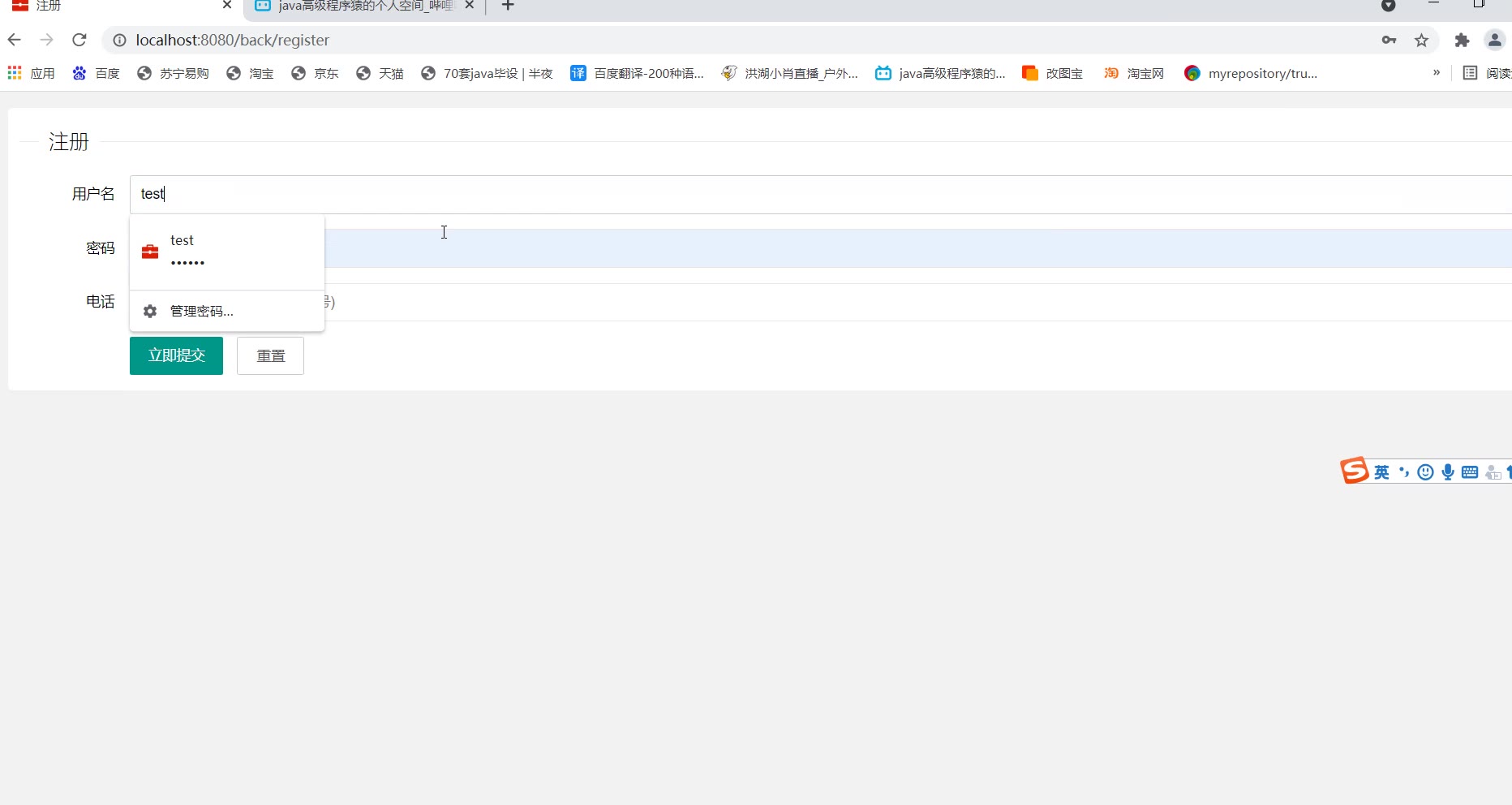Open the 天猫 bookmark
The image size is (1512, 805).
tap(380, 73)
